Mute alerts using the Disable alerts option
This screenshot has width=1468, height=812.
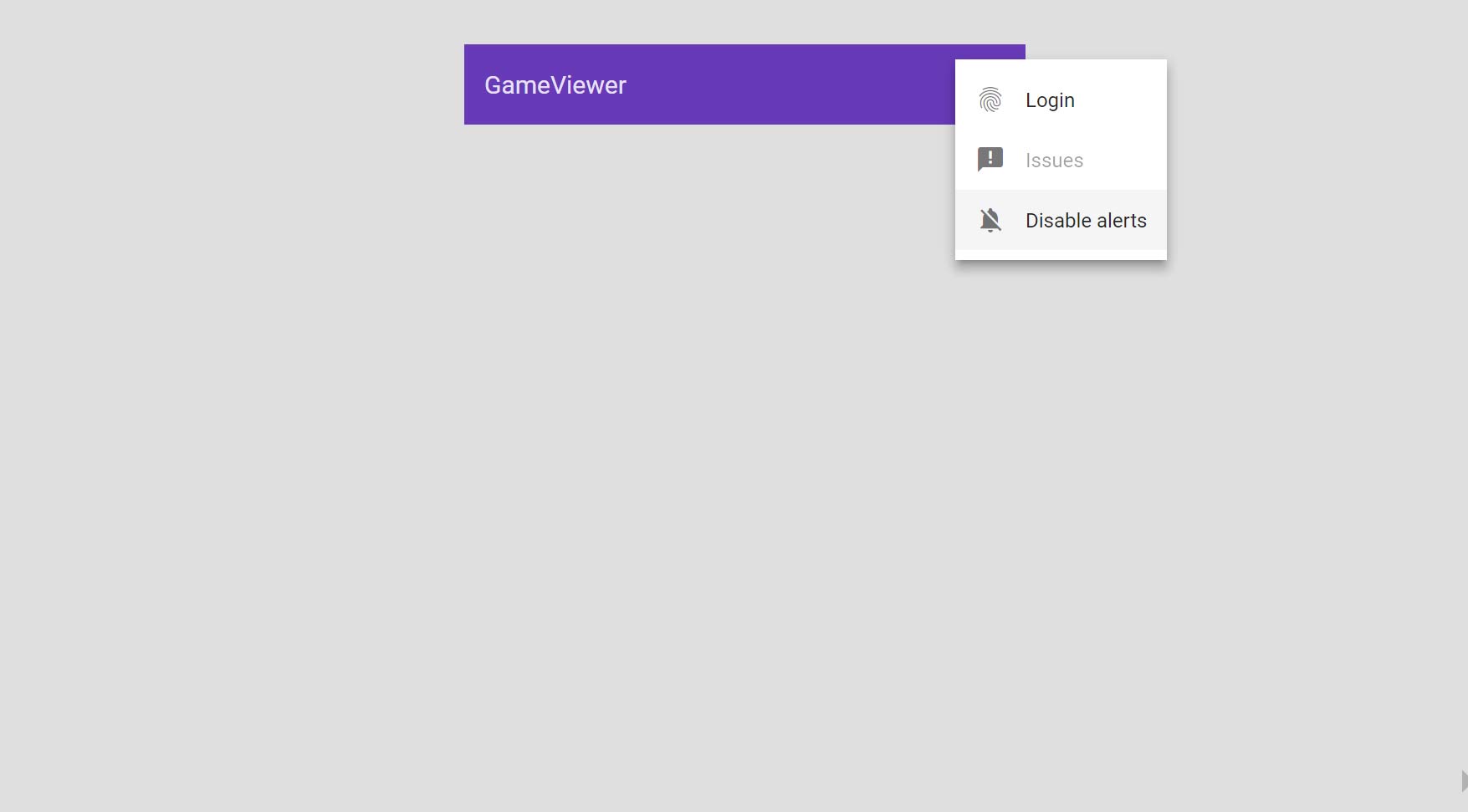point(1086,220)
